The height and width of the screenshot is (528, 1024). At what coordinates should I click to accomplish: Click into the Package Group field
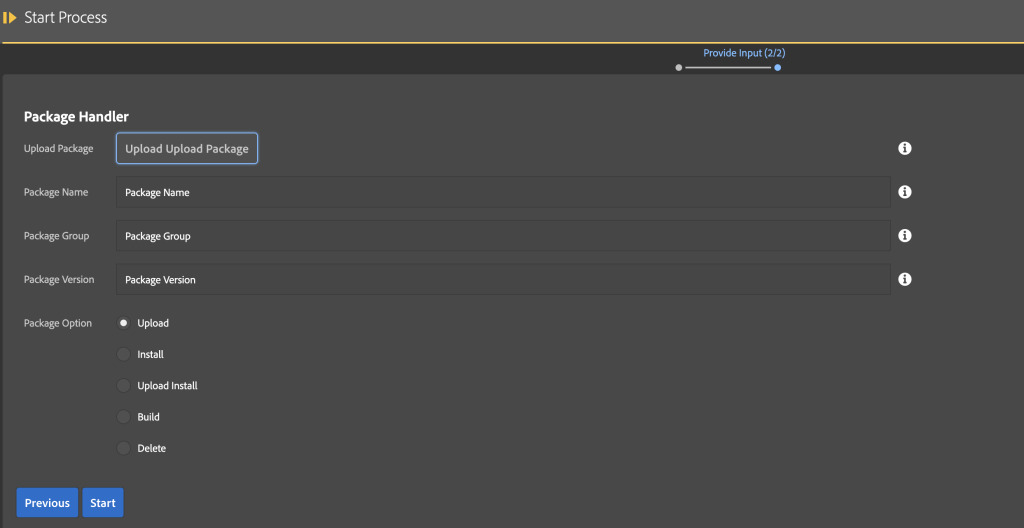tap(502, 236)
